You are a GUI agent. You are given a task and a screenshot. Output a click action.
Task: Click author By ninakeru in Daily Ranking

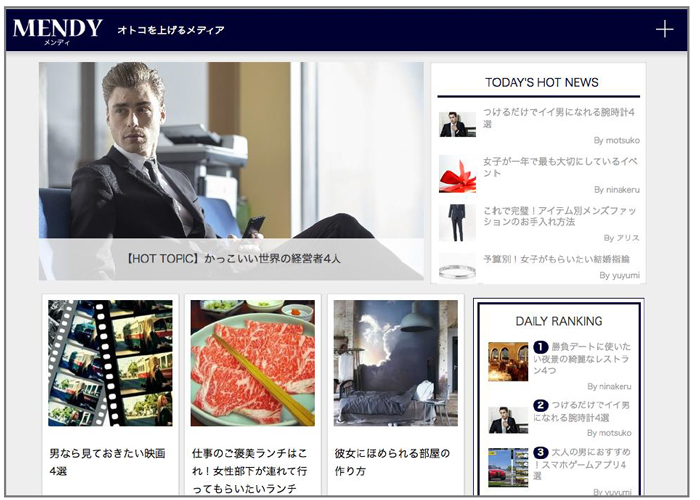[609, 387]
